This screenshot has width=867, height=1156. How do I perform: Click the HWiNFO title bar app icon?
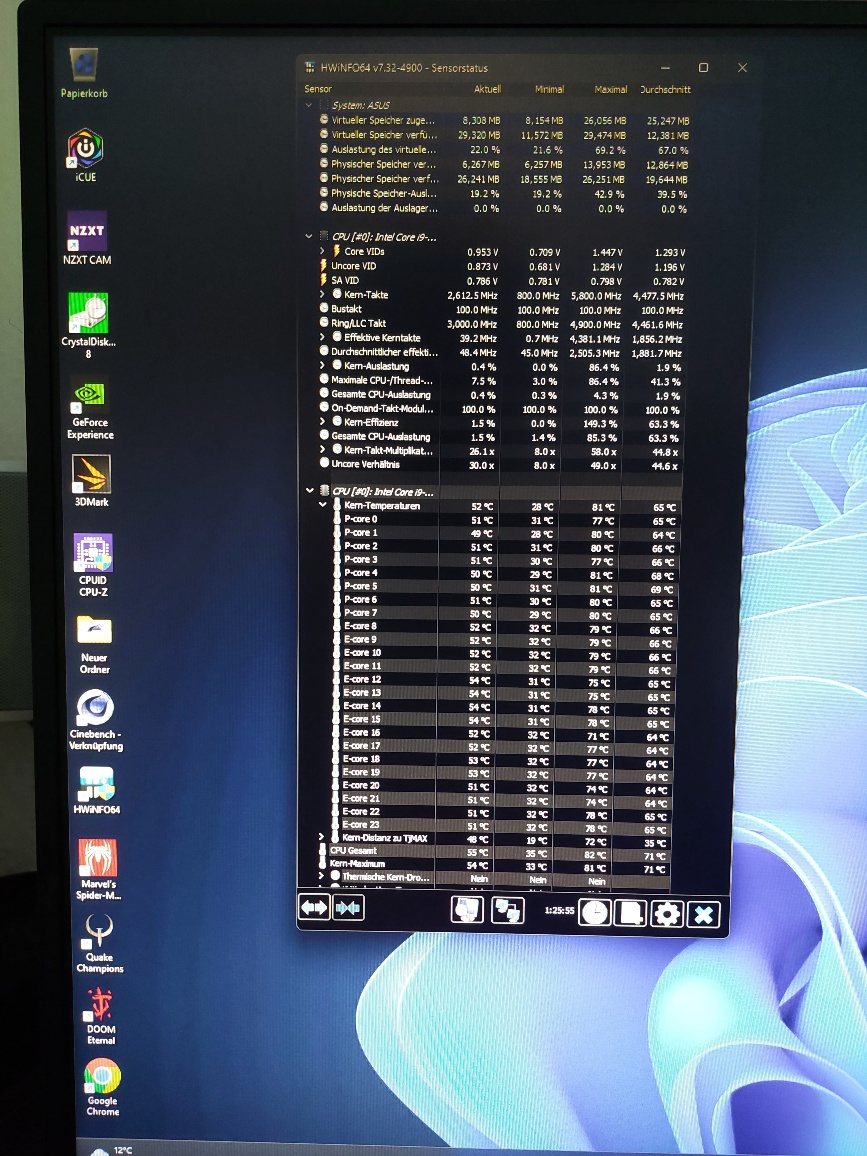point(310,67)
